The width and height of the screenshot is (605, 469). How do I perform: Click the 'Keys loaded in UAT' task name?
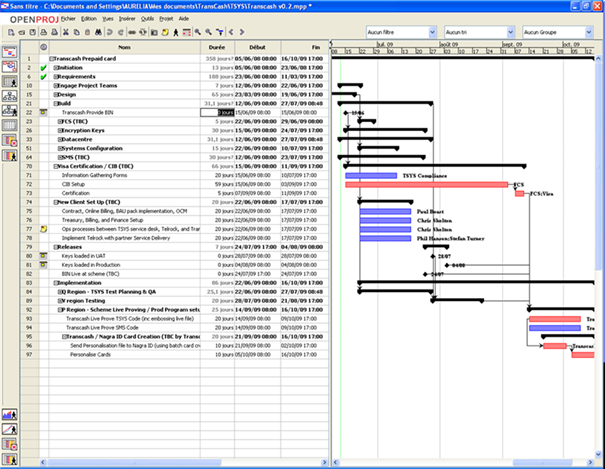[83, 256]
